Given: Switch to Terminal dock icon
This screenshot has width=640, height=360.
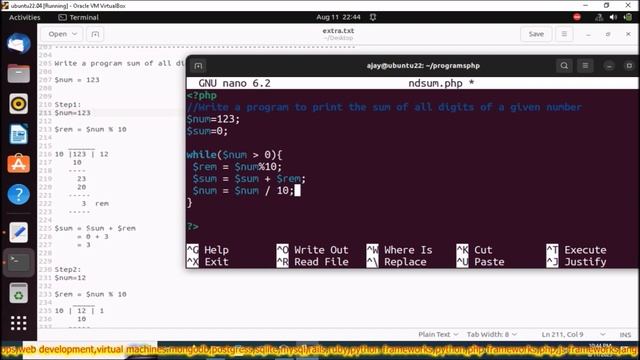Looking at the screenshot, I should pyautogui.click(x=18, y=262).
